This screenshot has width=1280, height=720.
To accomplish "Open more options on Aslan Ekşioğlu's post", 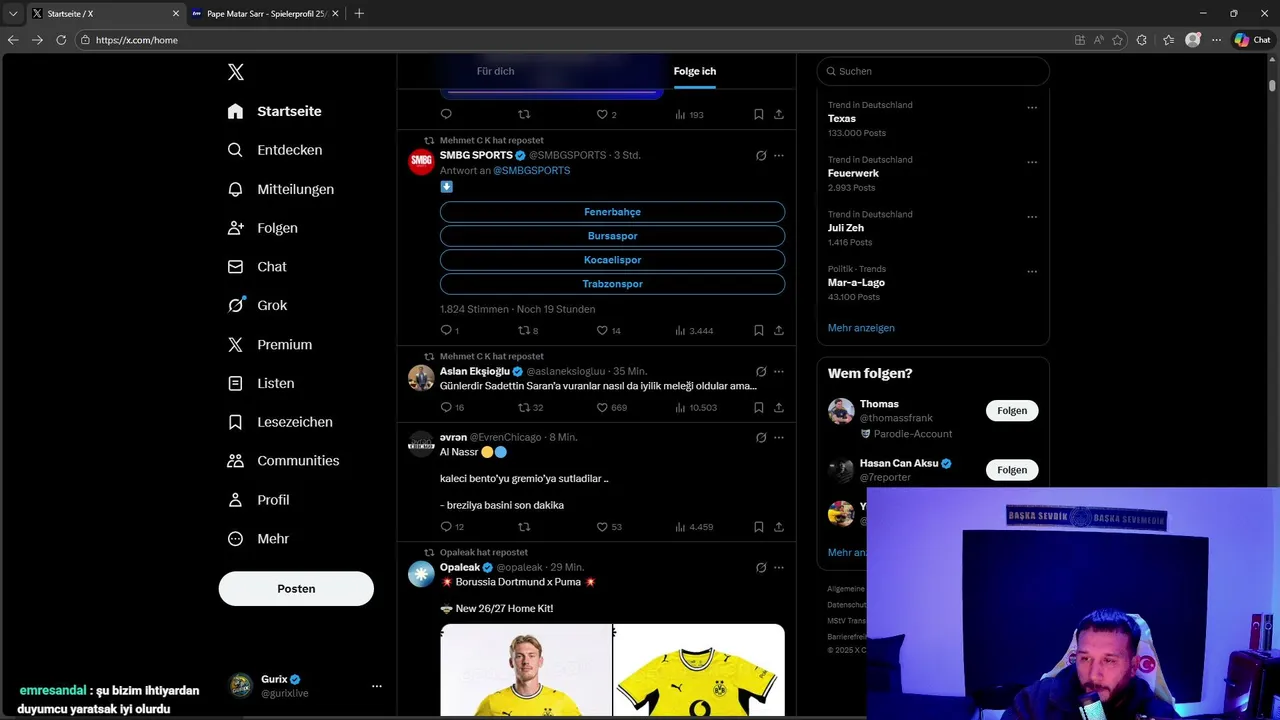I will pos(779,371).
